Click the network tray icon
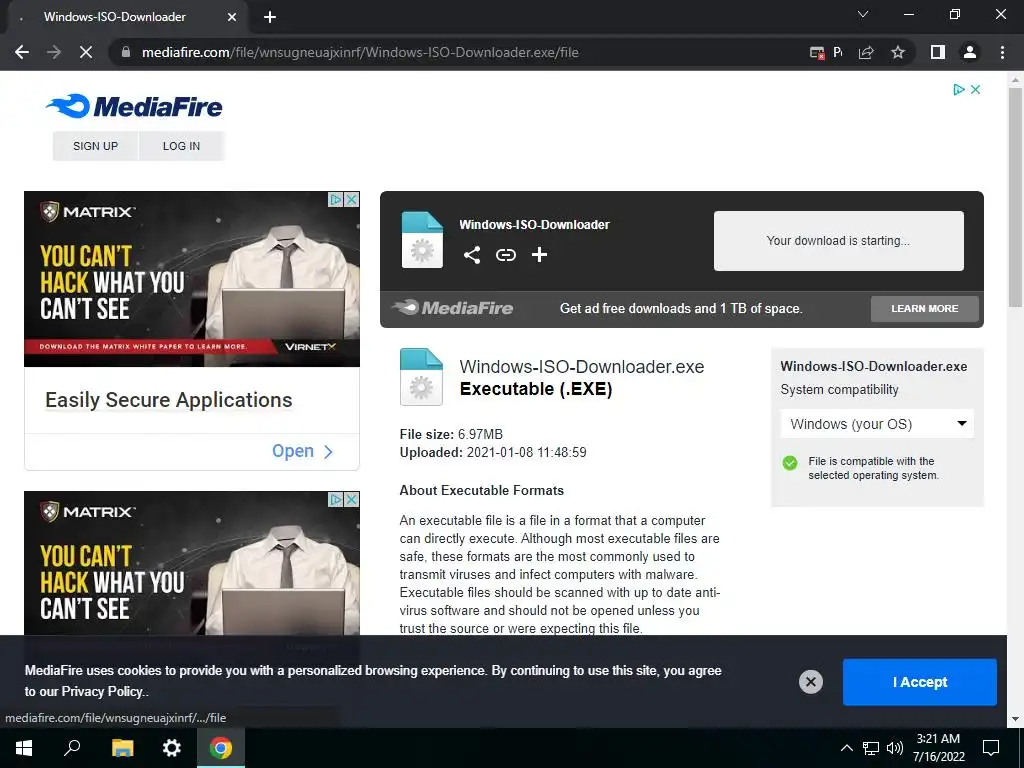 click(871, 748)
